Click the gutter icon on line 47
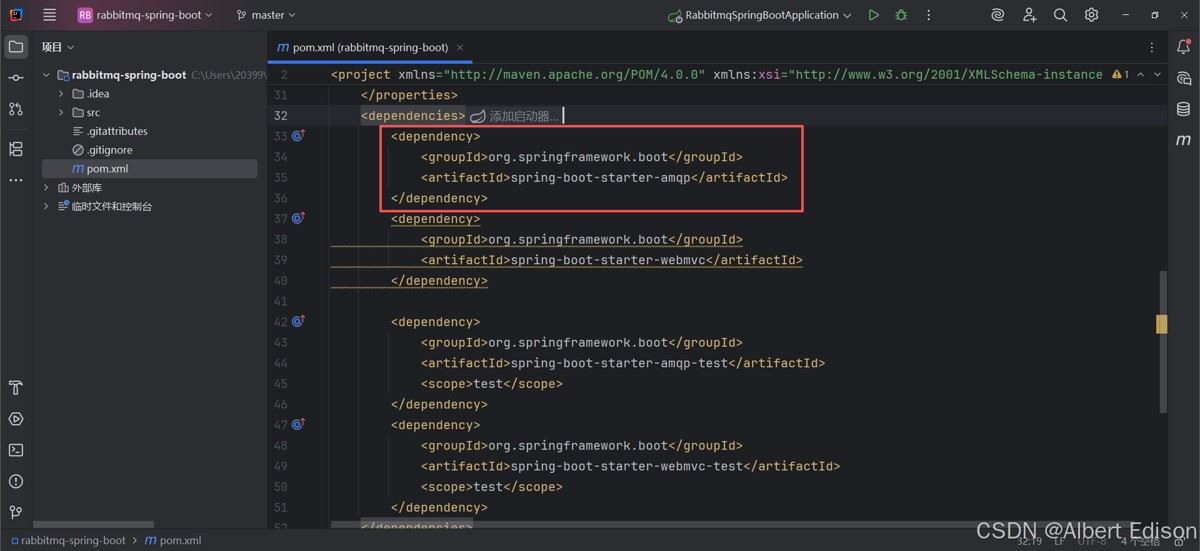Viewport: 1200px width, 551px height. pos(297,425)
